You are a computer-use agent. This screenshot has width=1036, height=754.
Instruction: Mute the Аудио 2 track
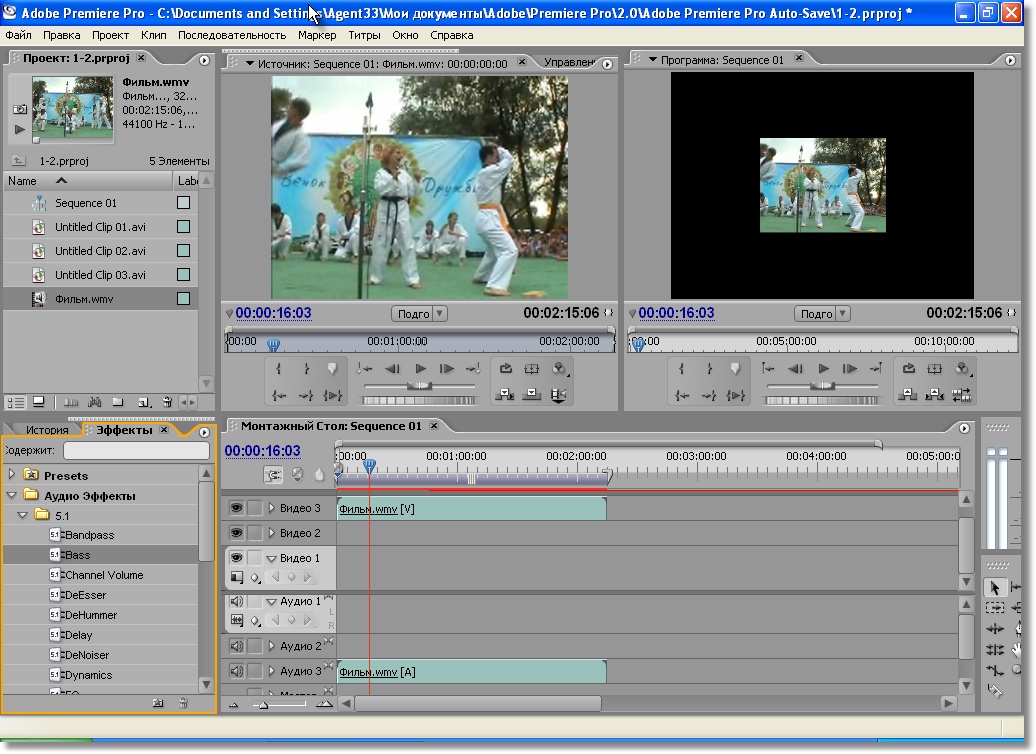tap(236, 646)
